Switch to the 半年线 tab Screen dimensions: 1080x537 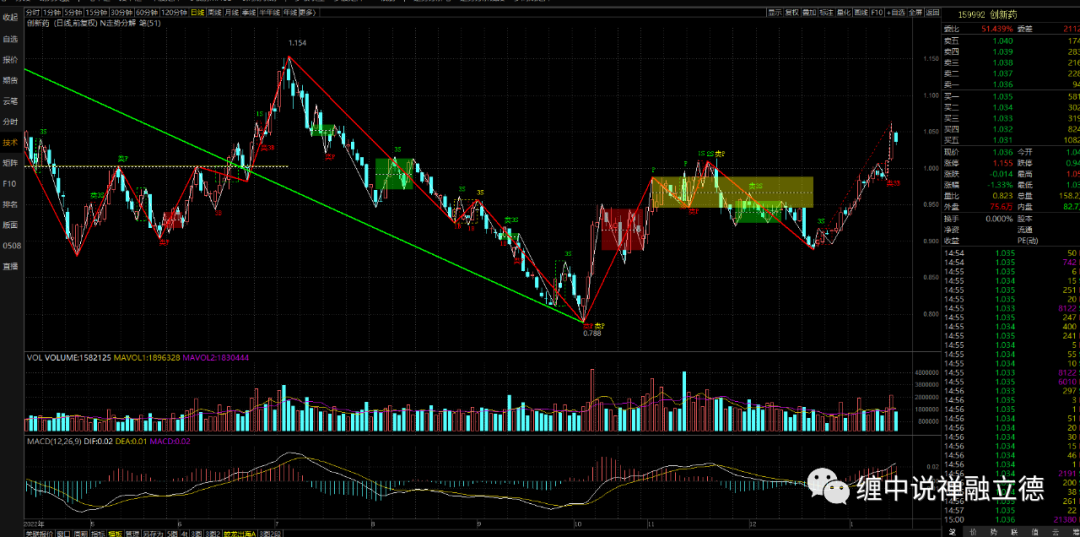(269, 12)
